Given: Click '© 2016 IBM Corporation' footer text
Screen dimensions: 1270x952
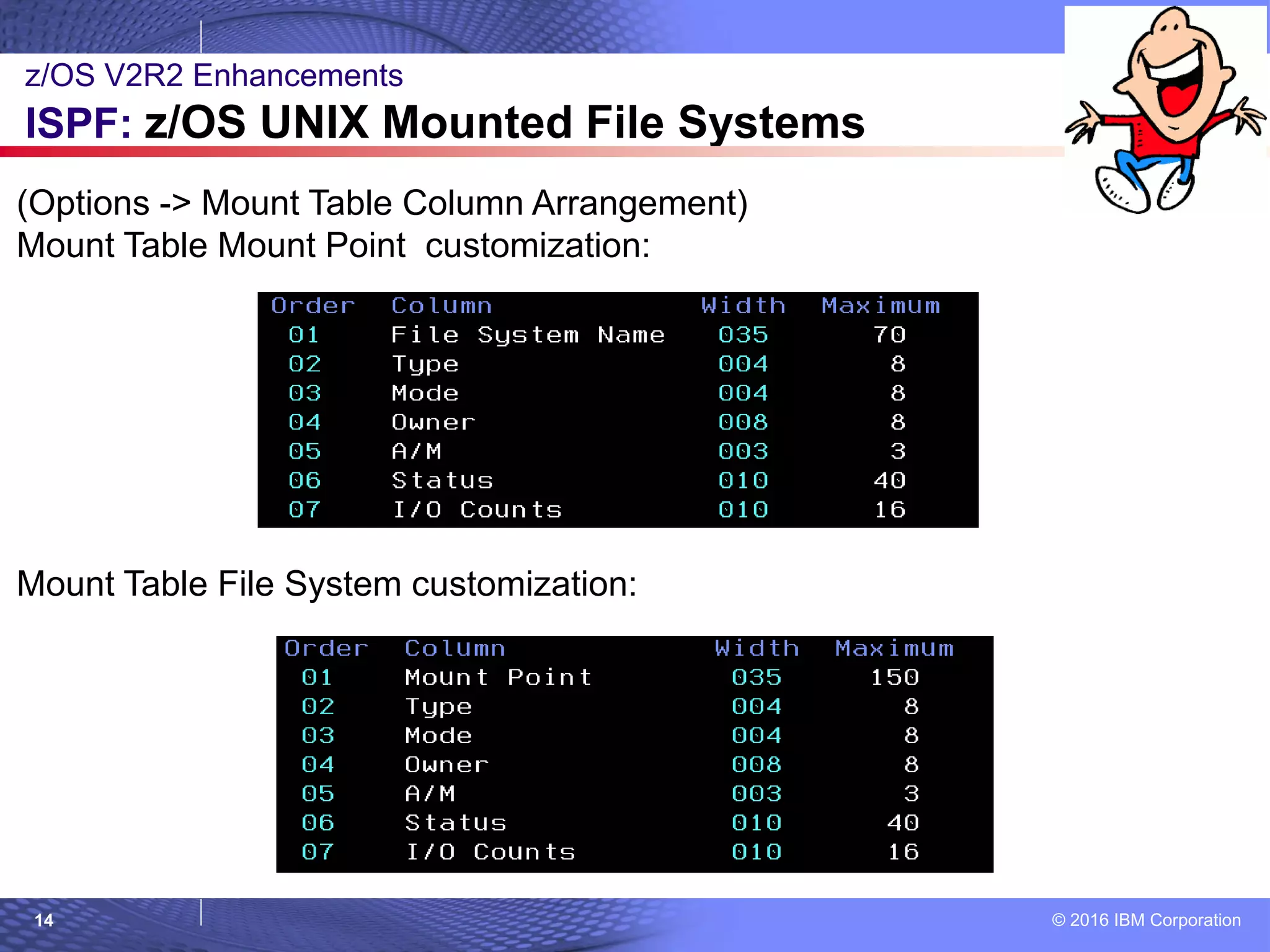Looking at the screenshot, I should click(x=1147, y=920).
